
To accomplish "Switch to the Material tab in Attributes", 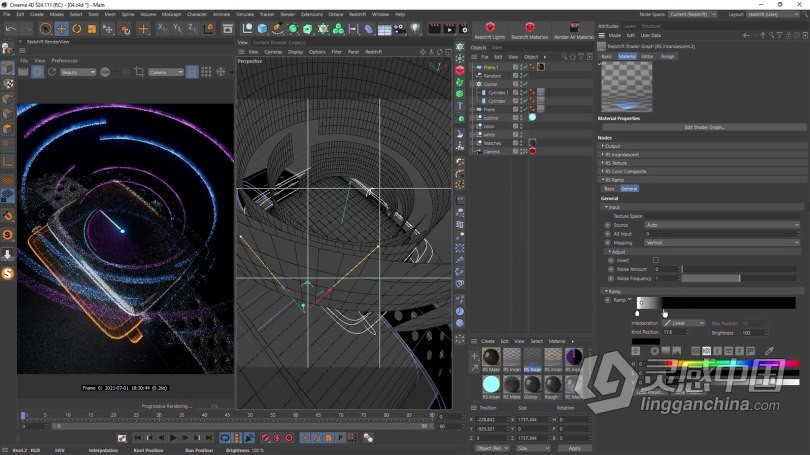I will point(627,56).
